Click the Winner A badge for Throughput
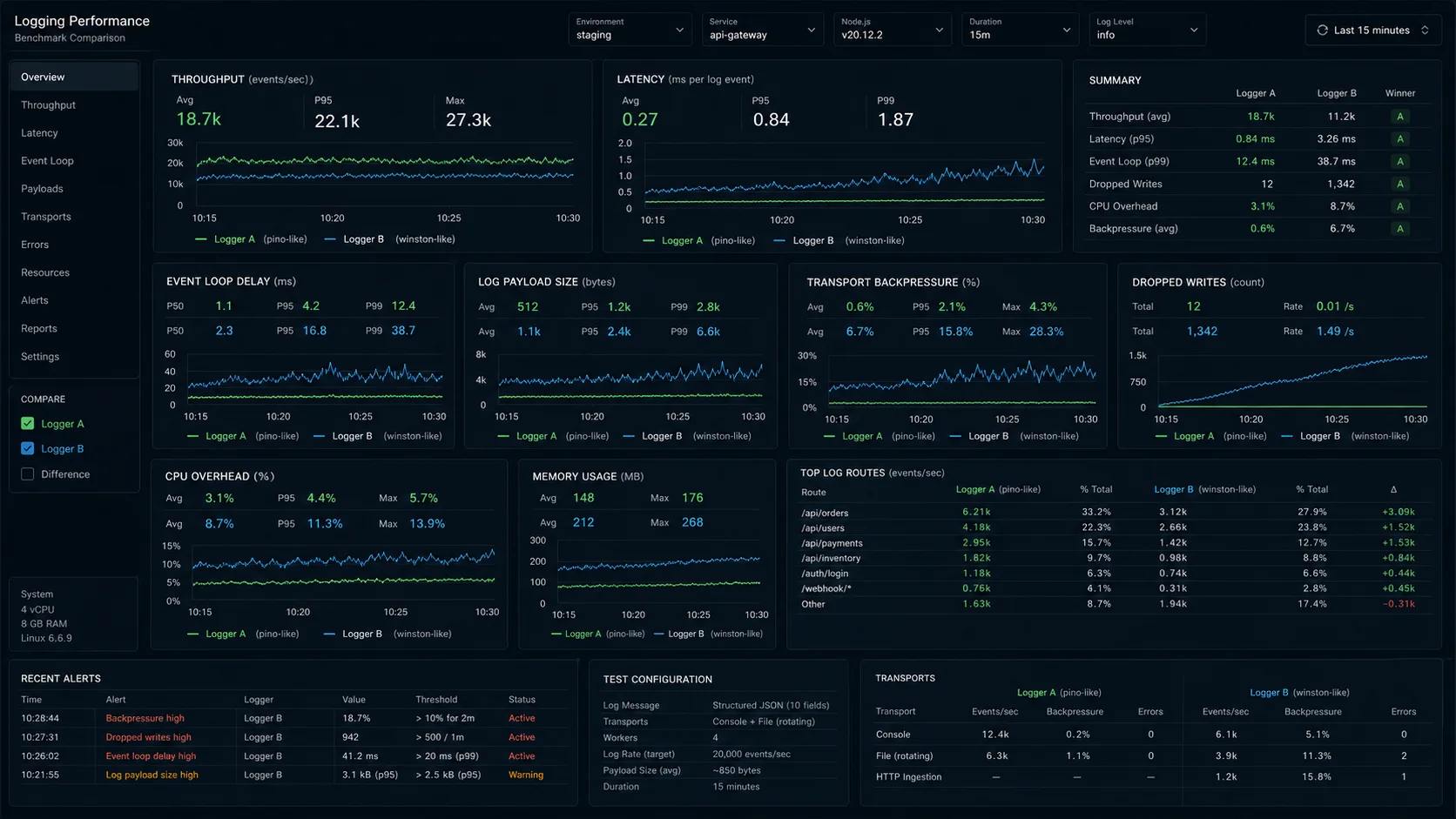1456x819 pixels. click(x=1400, y=116)
